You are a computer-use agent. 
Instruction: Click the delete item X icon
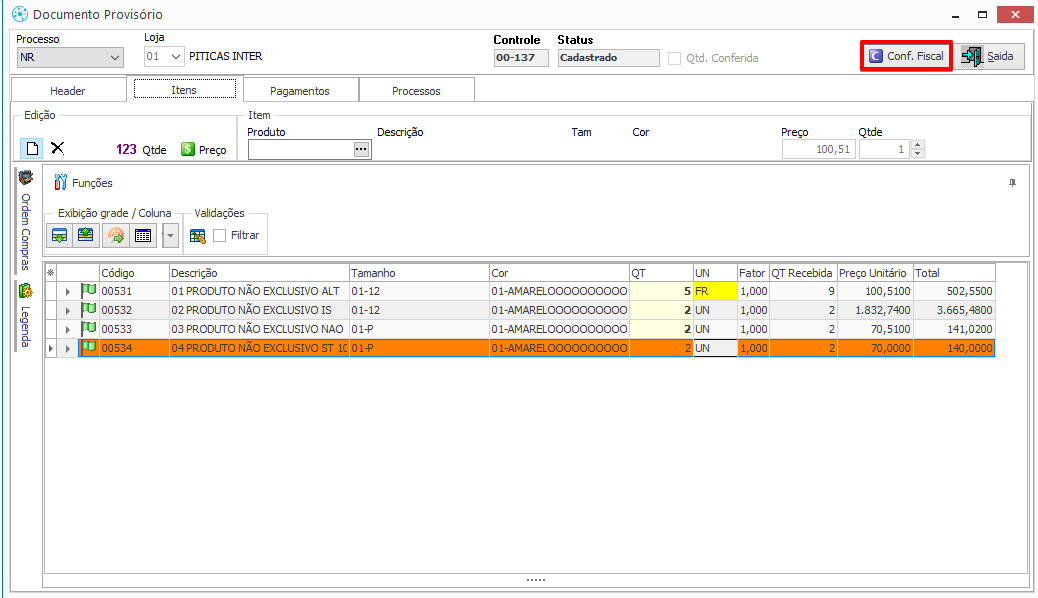(x=58, y=148)
